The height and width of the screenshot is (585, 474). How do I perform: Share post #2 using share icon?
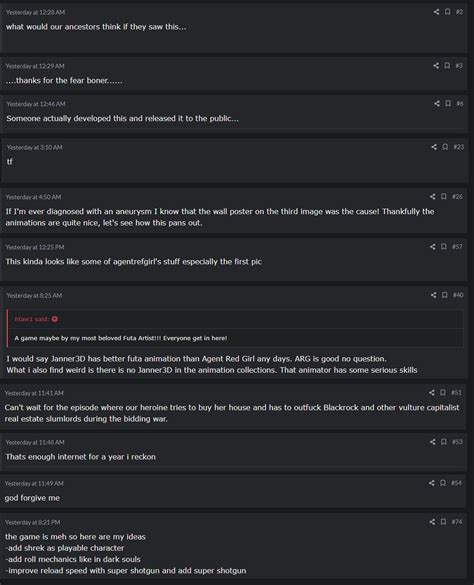click(436, 12)
